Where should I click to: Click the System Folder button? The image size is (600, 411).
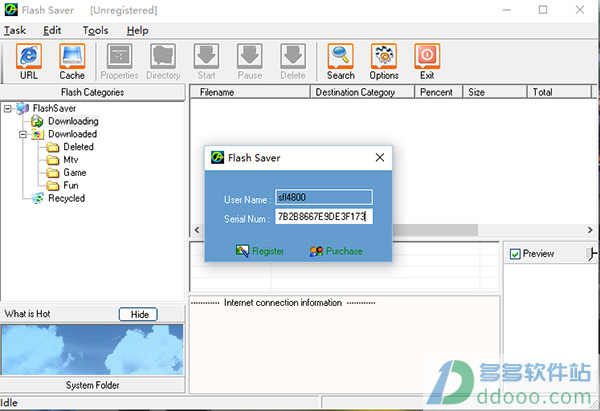coord(92,385)
